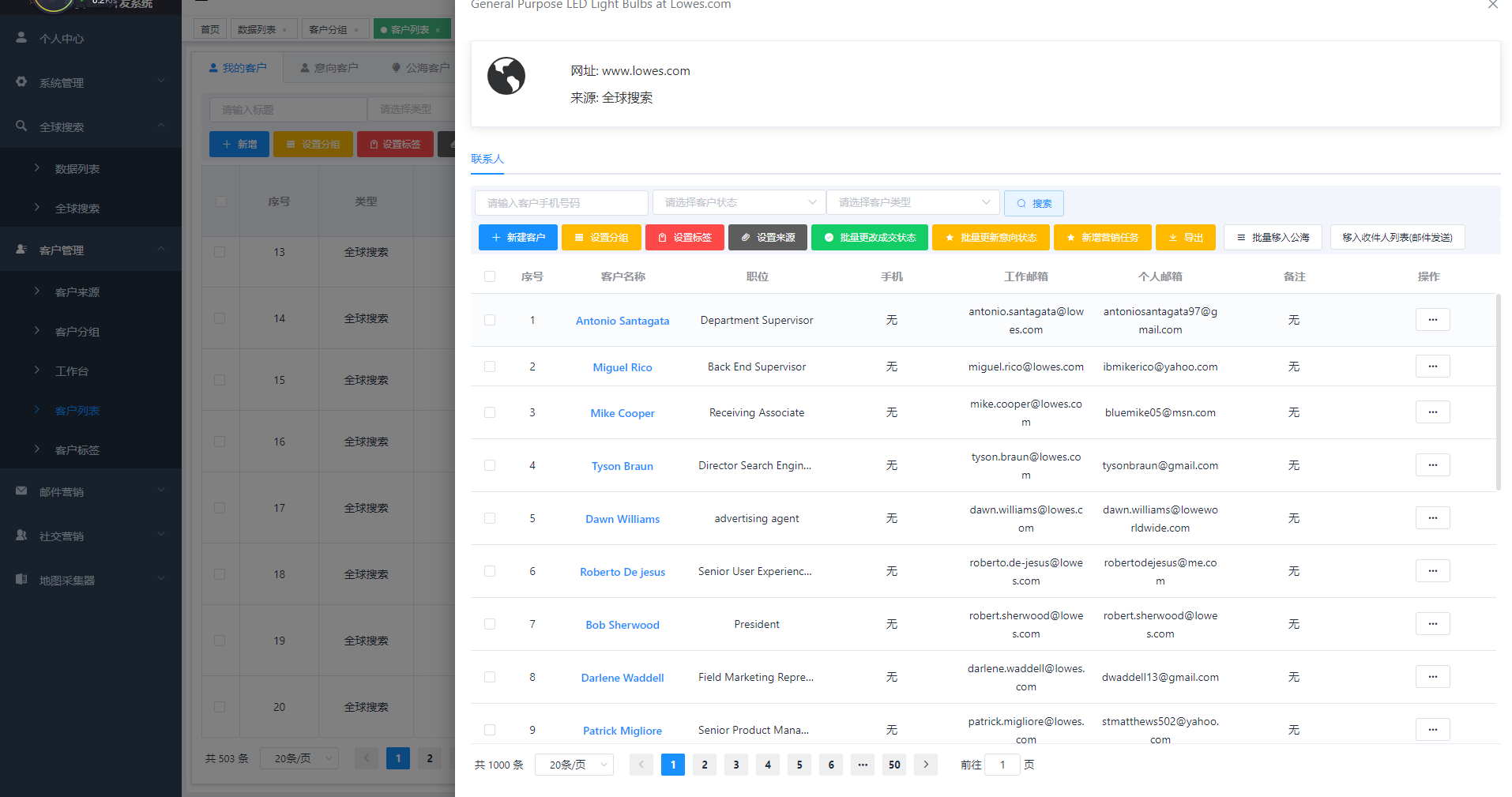Image resolution: width=1512 pixels, height=797 pixels.
Task: Open more actions for Miguel Rico
Action: tap(1432, 367)
